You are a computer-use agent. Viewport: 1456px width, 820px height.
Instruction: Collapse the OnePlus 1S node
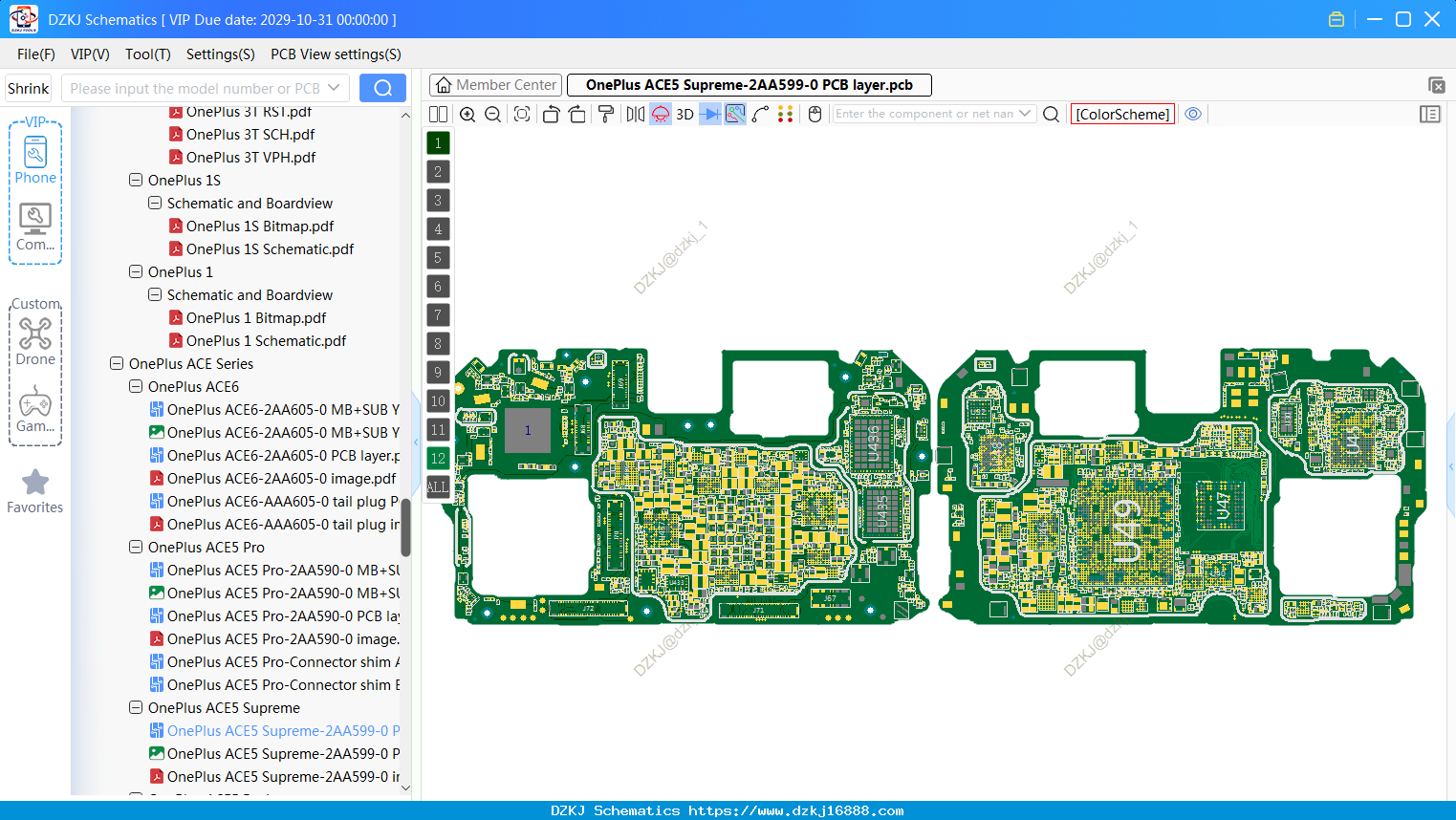coord(136,180)
